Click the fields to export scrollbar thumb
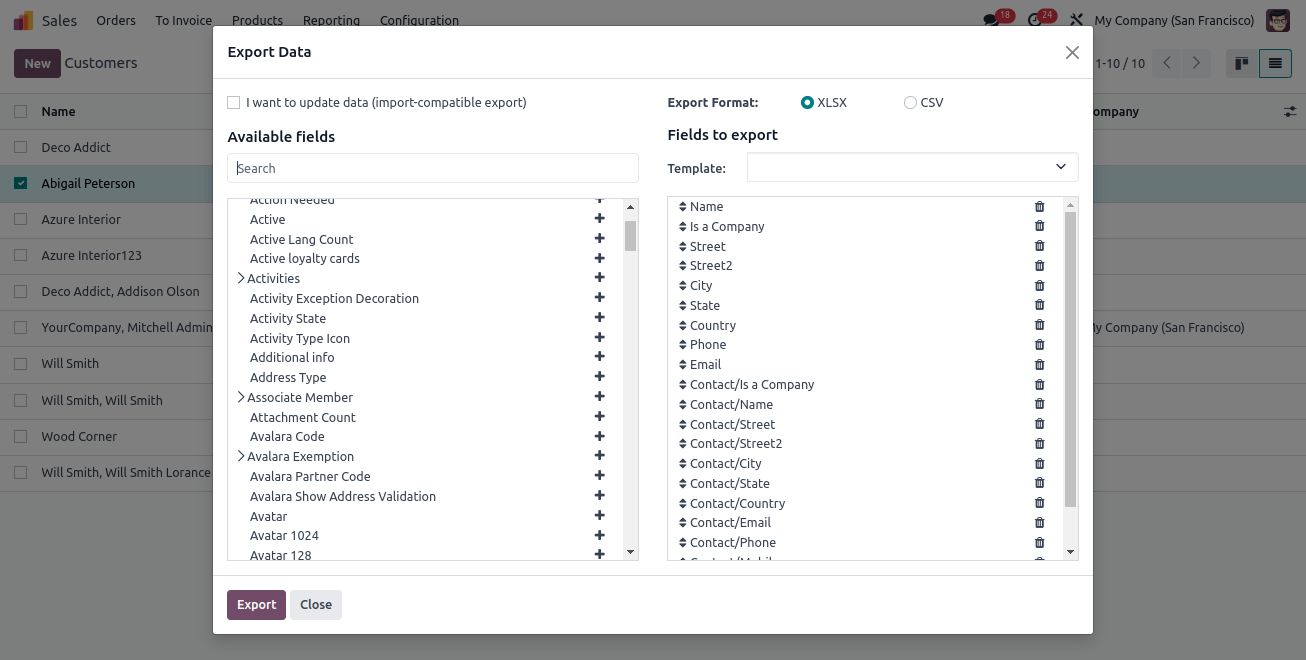Image resolution: width=1306 pixels, height=660 pixels. click(x=1070, y=360)
